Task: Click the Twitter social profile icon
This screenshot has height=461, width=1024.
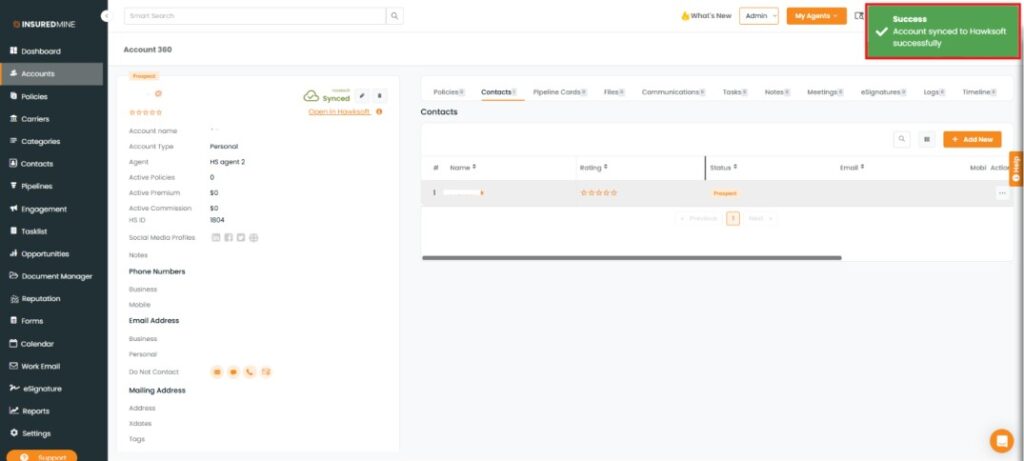Action: point(241,238)
